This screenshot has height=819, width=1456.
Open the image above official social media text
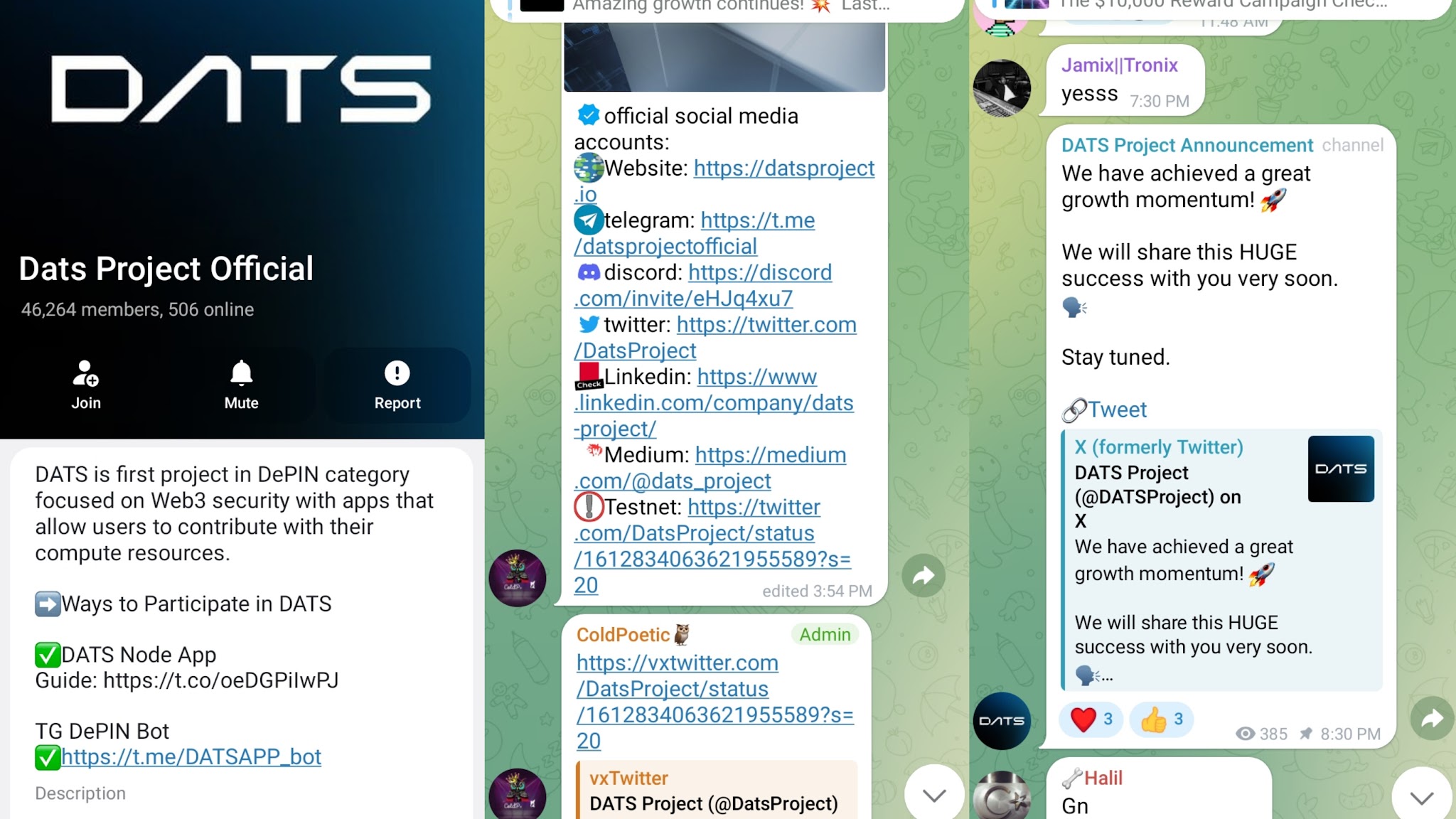click(724, 57)
